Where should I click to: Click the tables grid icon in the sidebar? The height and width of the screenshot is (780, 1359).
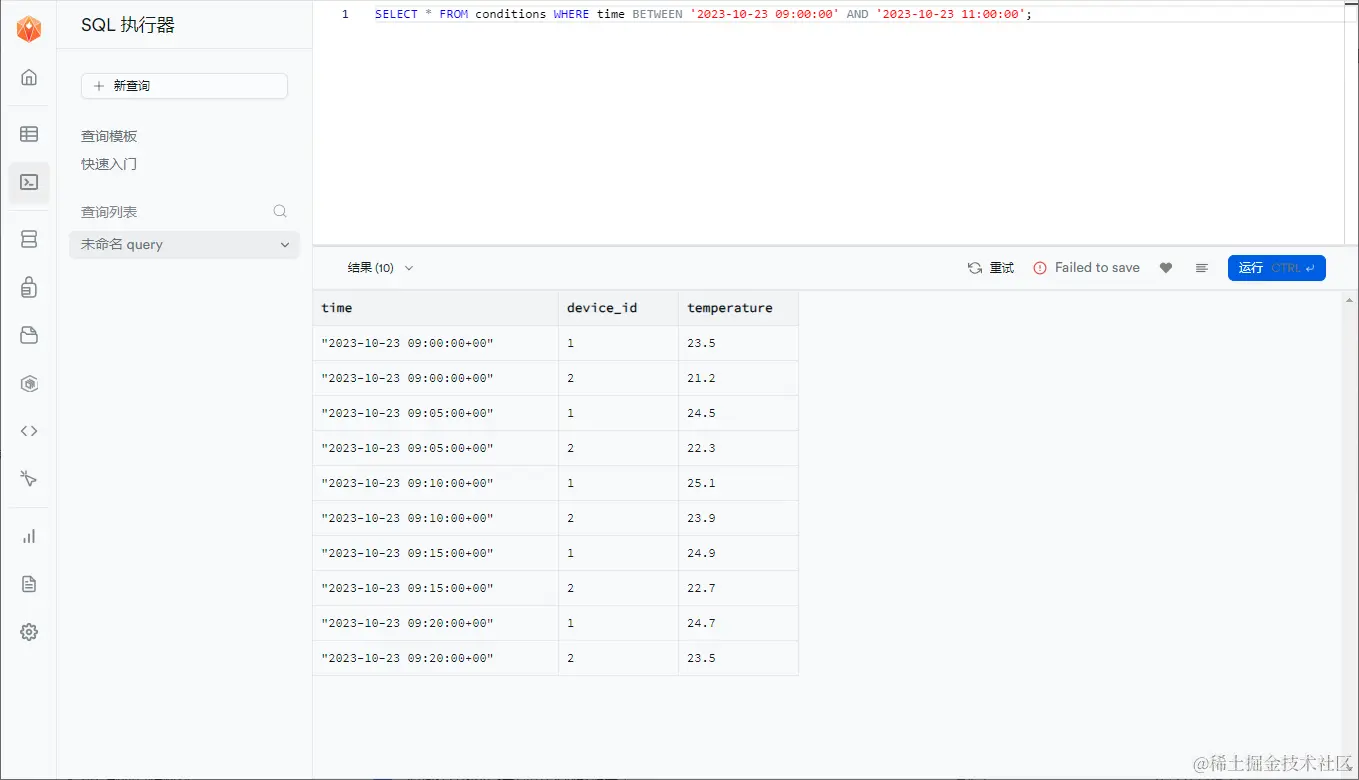(x=29, y=133)
